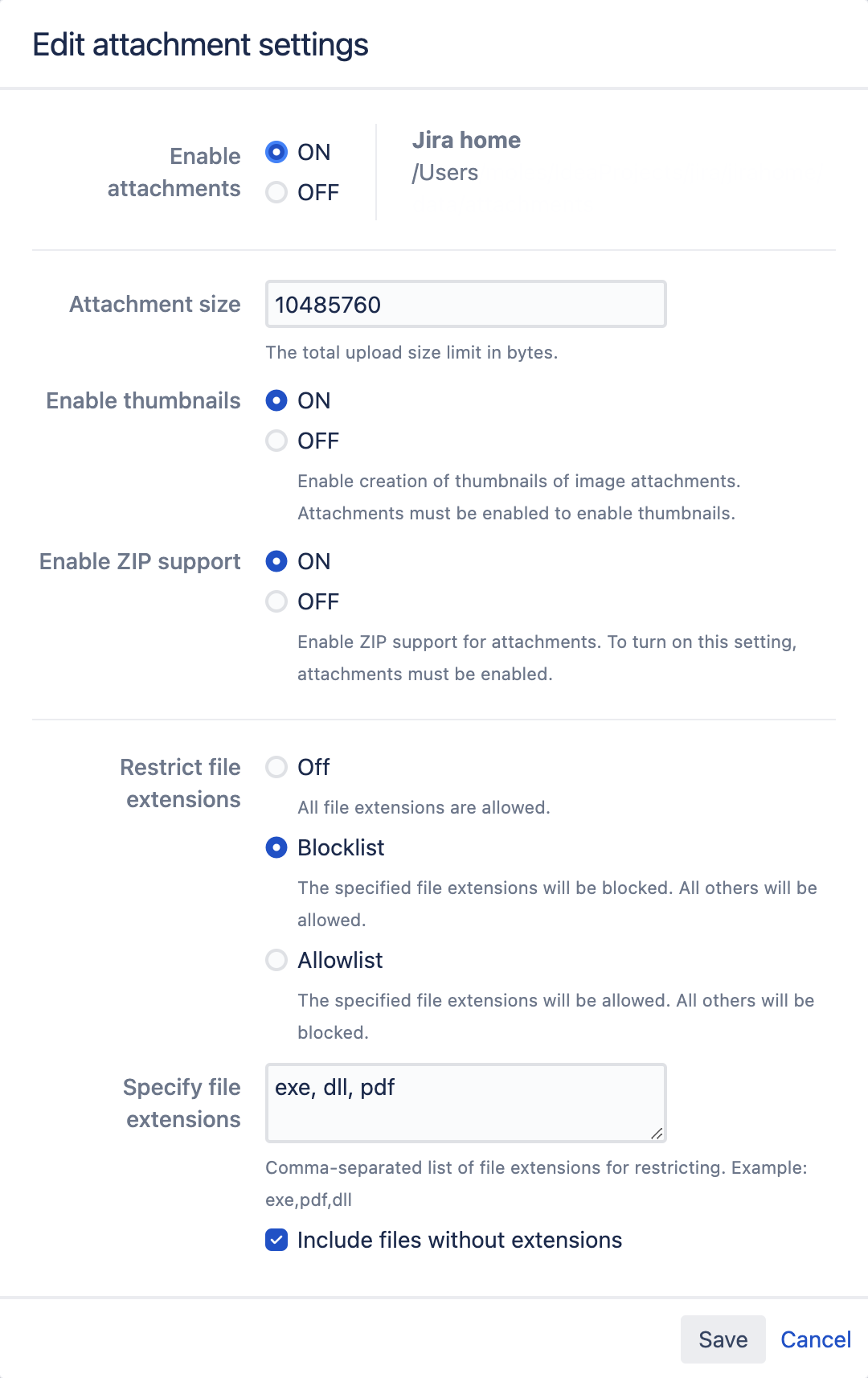Screen dimensions: 868x1378
Task: Click the /Users home path text
Action: (445, 173)
